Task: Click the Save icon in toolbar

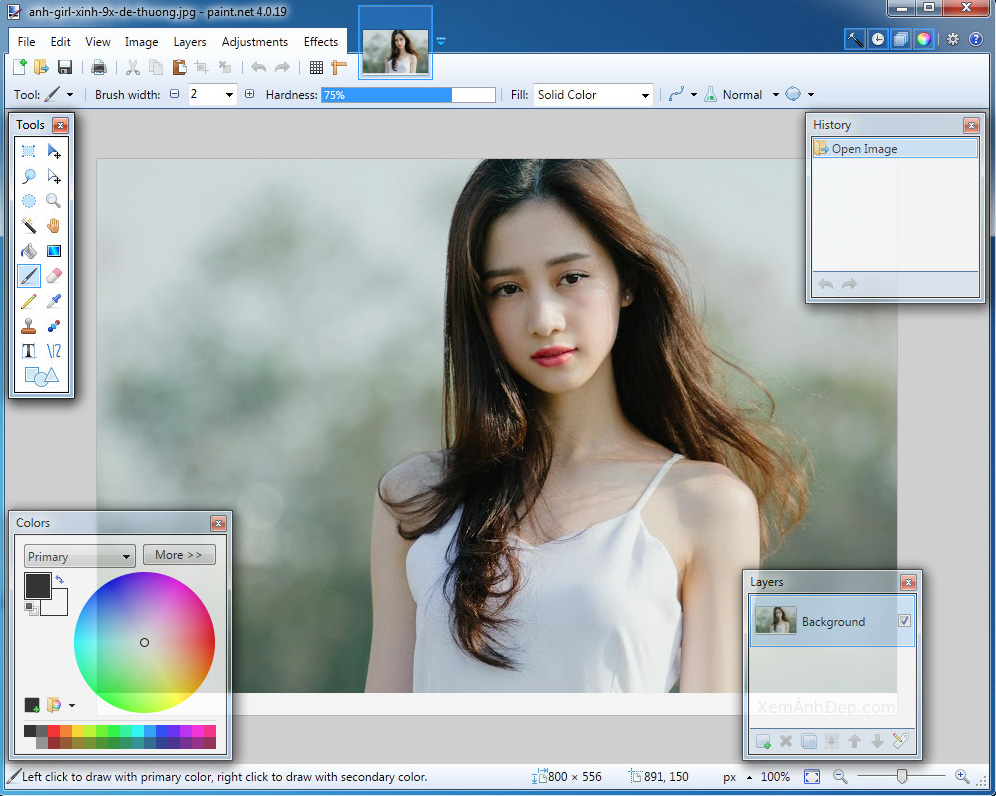Action: pyautogui.click(x=65, y=67)
